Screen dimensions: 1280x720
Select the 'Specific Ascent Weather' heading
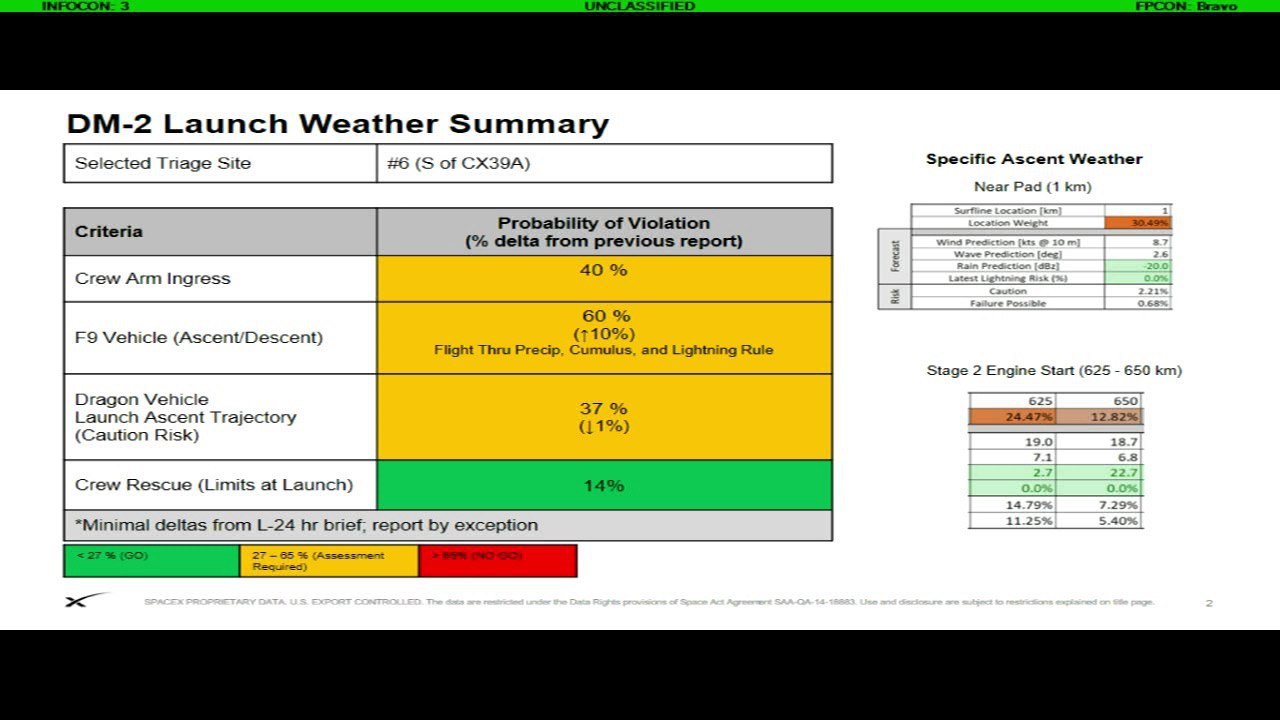[x=1034, y=159]
